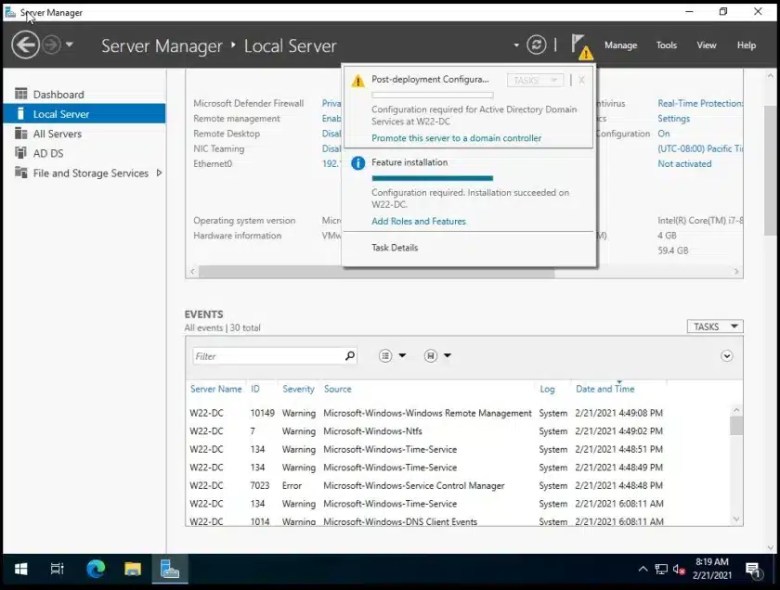This screenshot has width=780, height=590.
Task: Open the EVENTS TASKS dropdown
Action: (714, 326)
